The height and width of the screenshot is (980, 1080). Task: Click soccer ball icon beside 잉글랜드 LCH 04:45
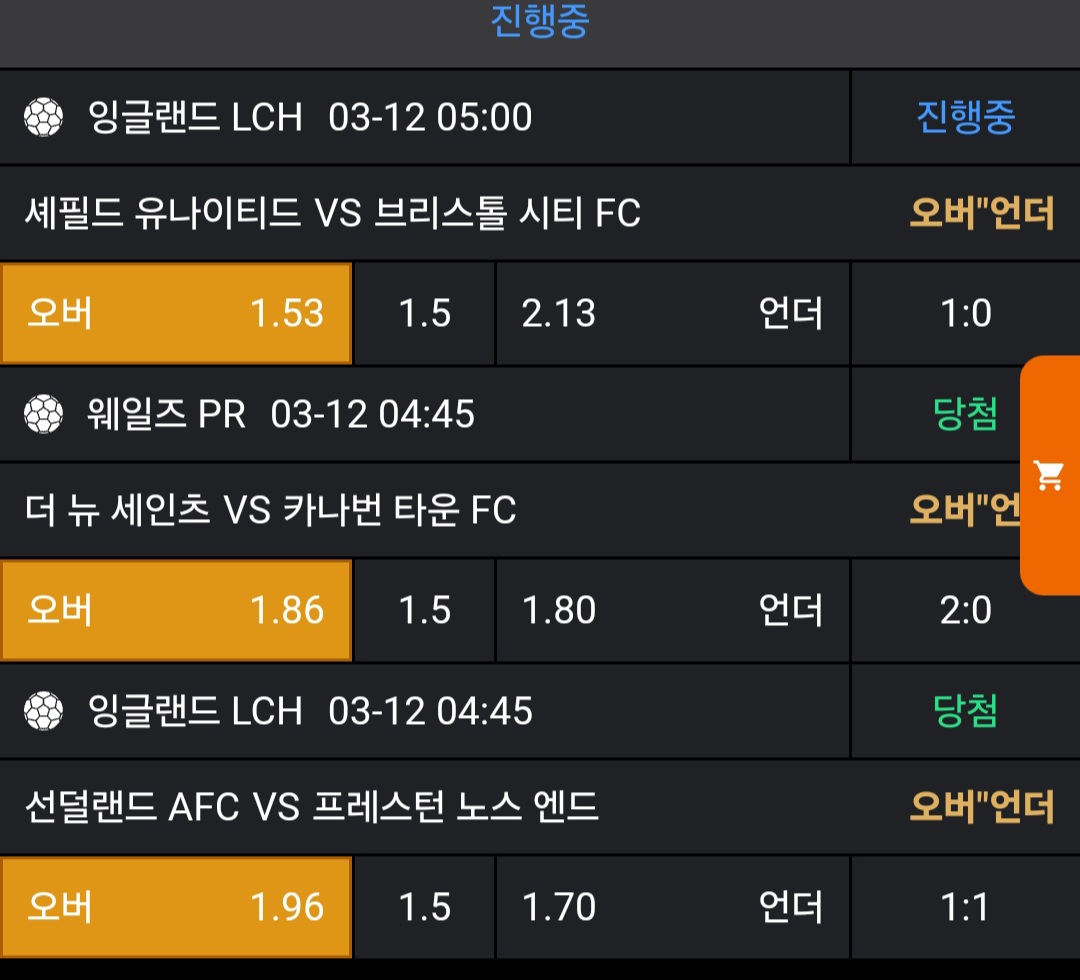[43, 711]
